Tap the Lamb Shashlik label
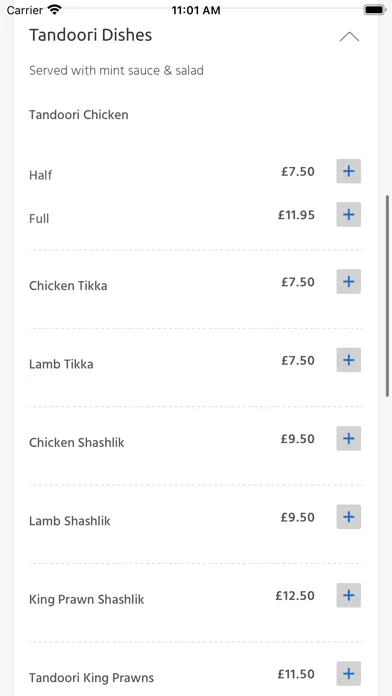 tap(70, 521)
